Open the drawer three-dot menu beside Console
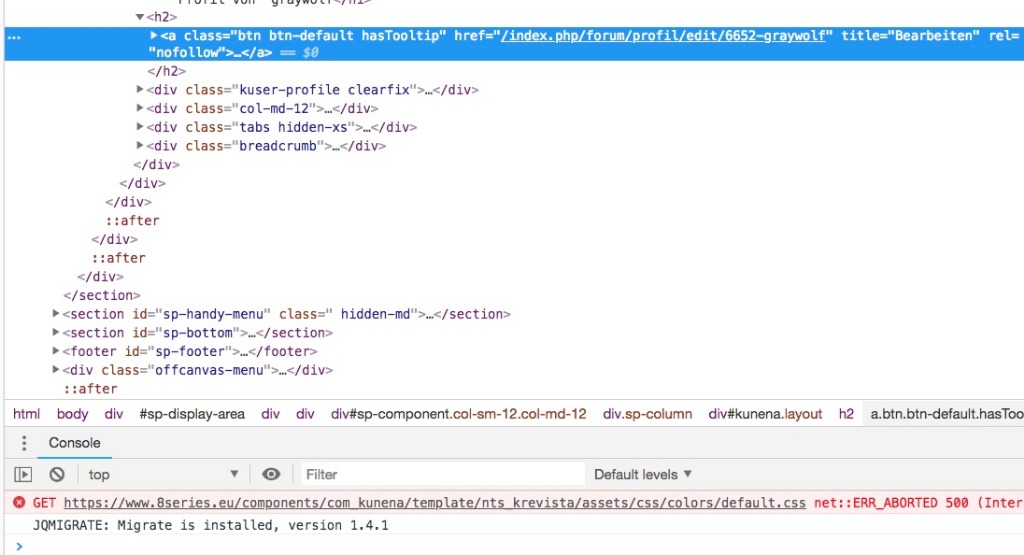The height and width of the screenshot is (555, 1024). pyautogui.click(x=24, y=443)
